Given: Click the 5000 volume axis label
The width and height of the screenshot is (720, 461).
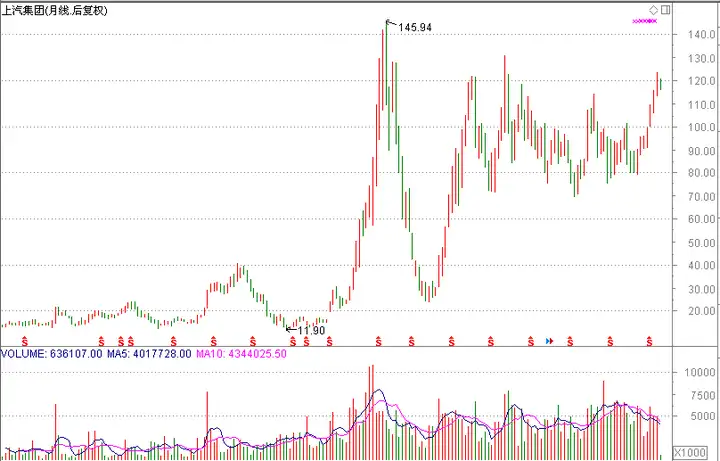Looking at the screenshot, I should pyautogui.click(x=703, y=416).
